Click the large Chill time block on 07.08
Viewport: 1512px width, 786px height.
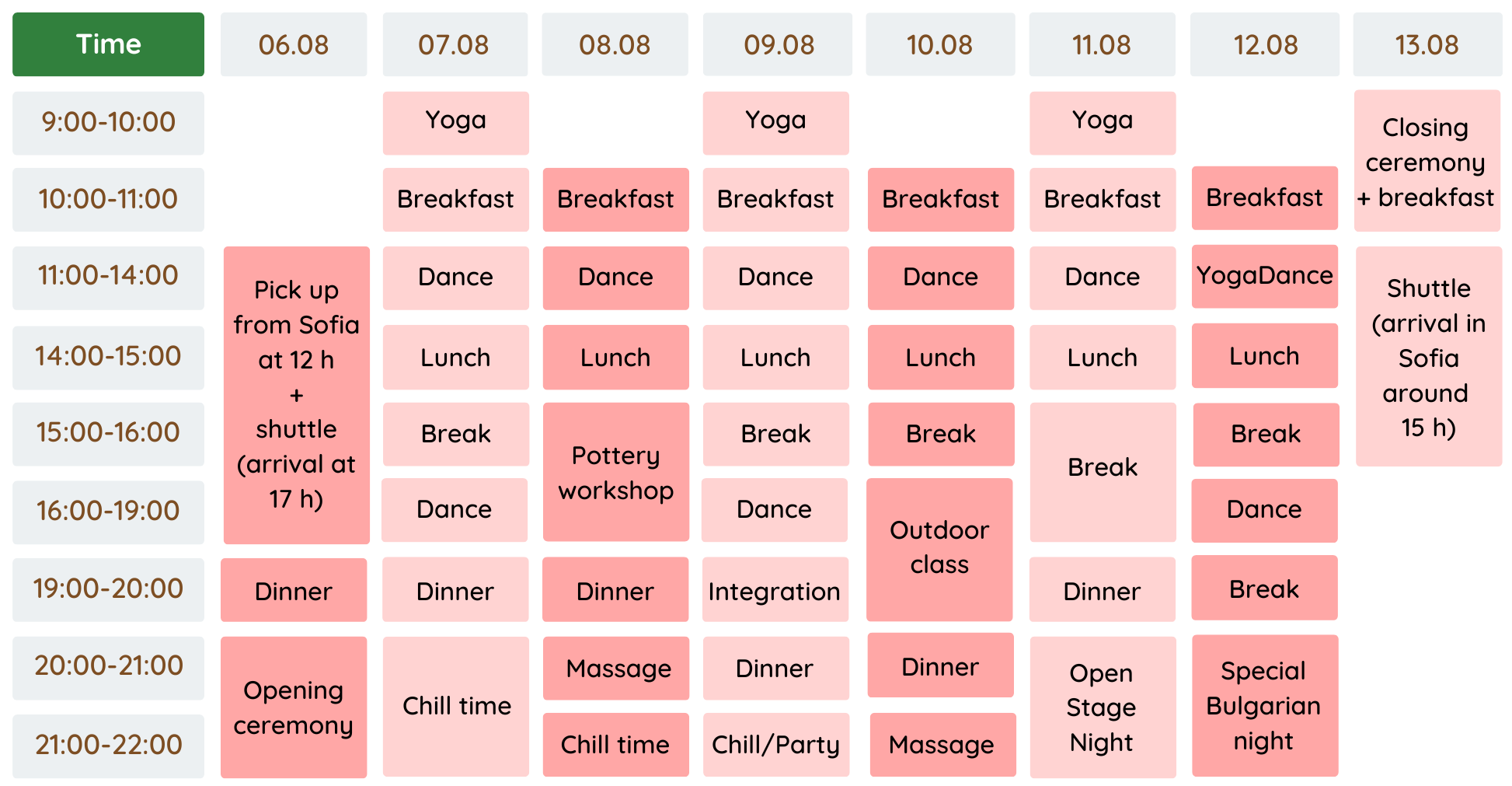point(455,707)
